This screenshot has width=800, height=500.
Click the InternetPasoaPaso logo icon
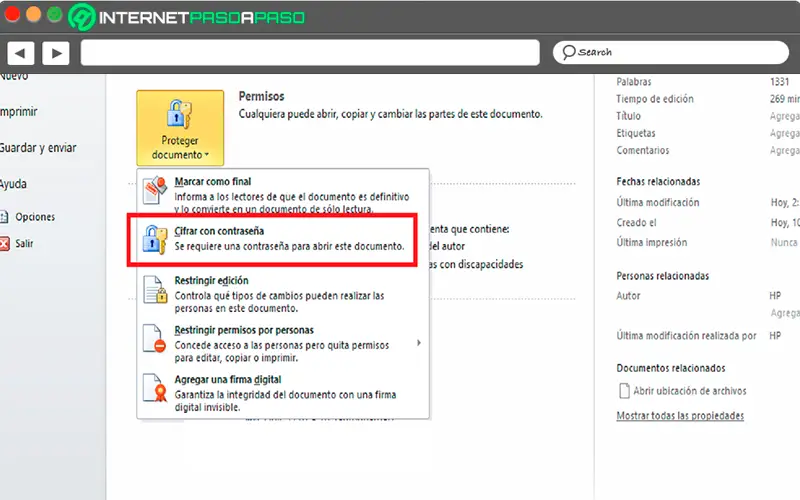[x=82, y=17]
